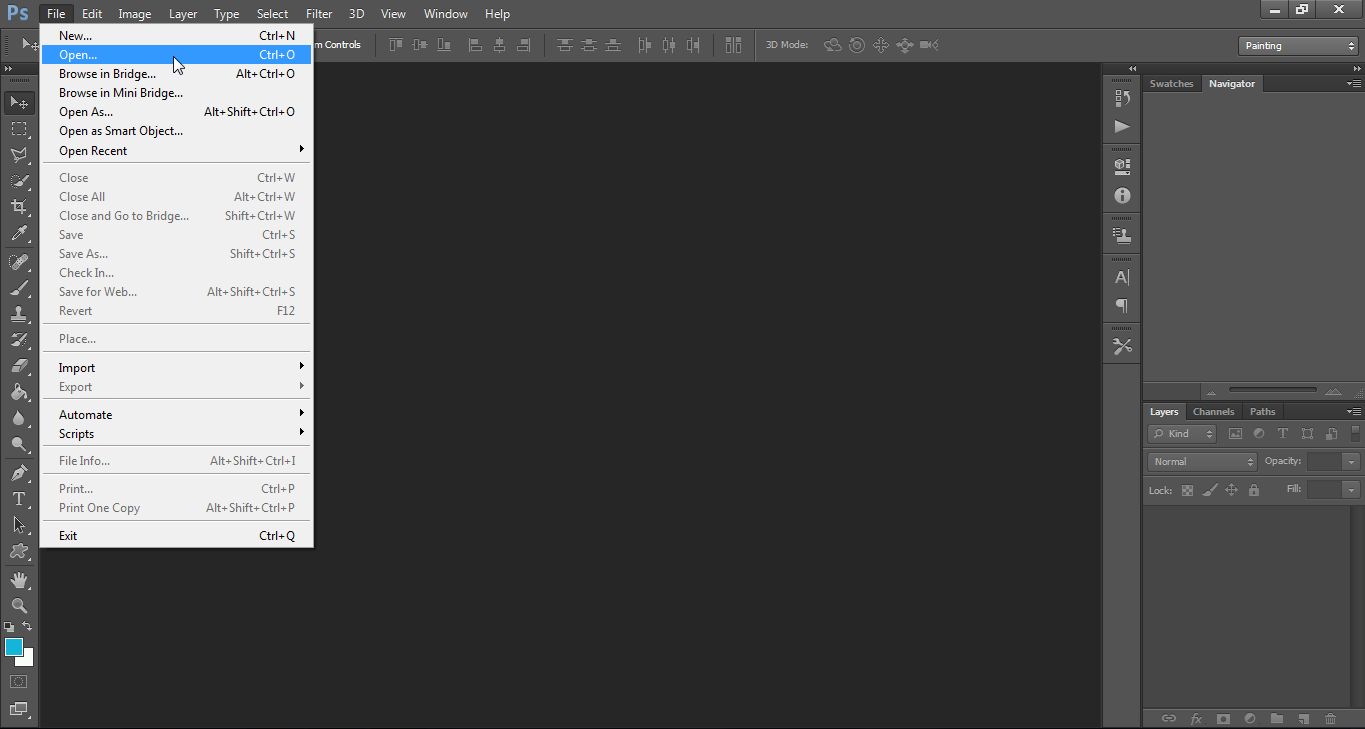This screenshot has height=729, width=1365.
Task: Choose the Spot Healing Brush tool
Action: (x=19, y=262)
